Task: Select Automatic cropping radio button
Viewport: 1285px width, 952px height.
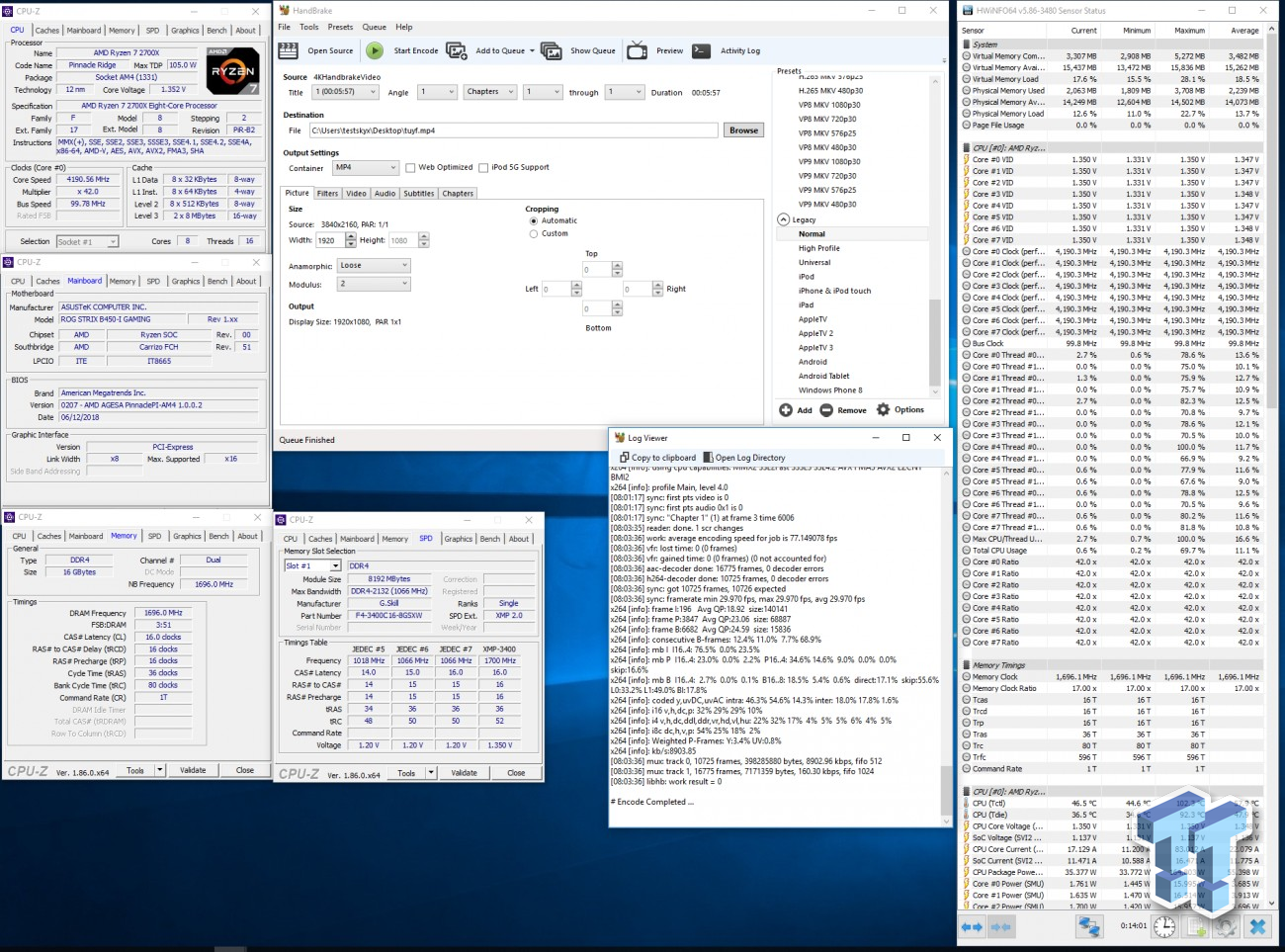Action: (534, 220)
